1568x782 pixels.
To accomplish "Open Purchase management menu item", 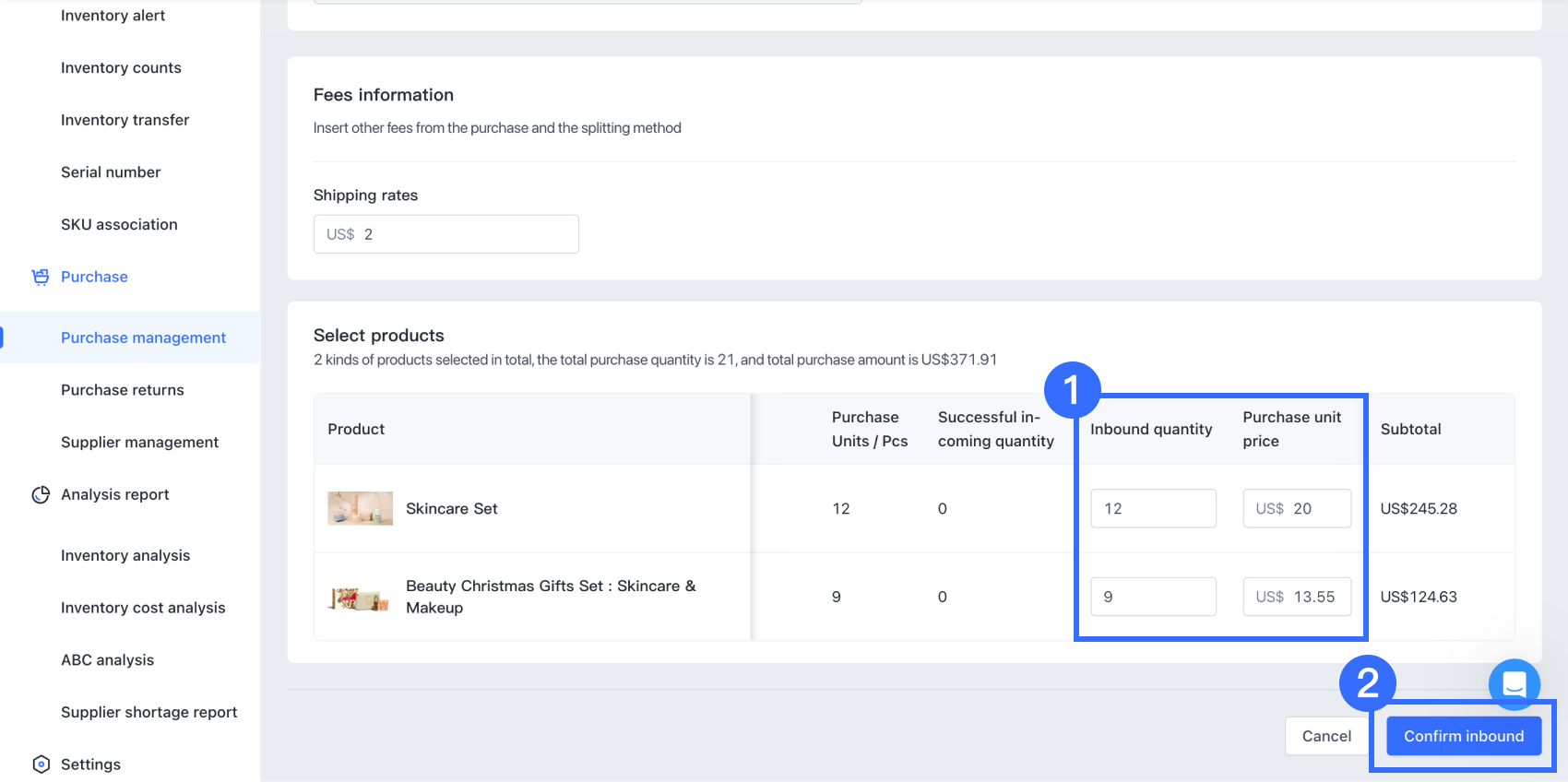I will click(143, 338).
